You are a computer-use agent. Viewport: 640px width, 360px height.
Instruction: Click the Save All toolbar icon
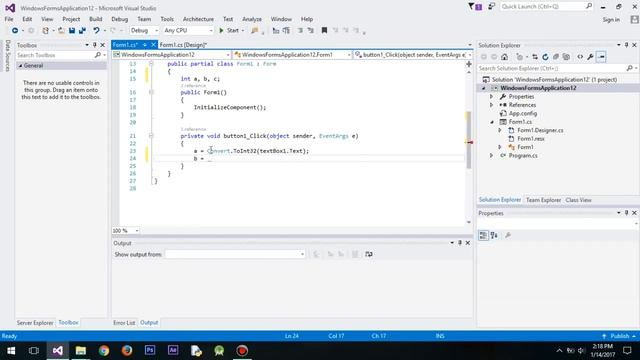82,31
